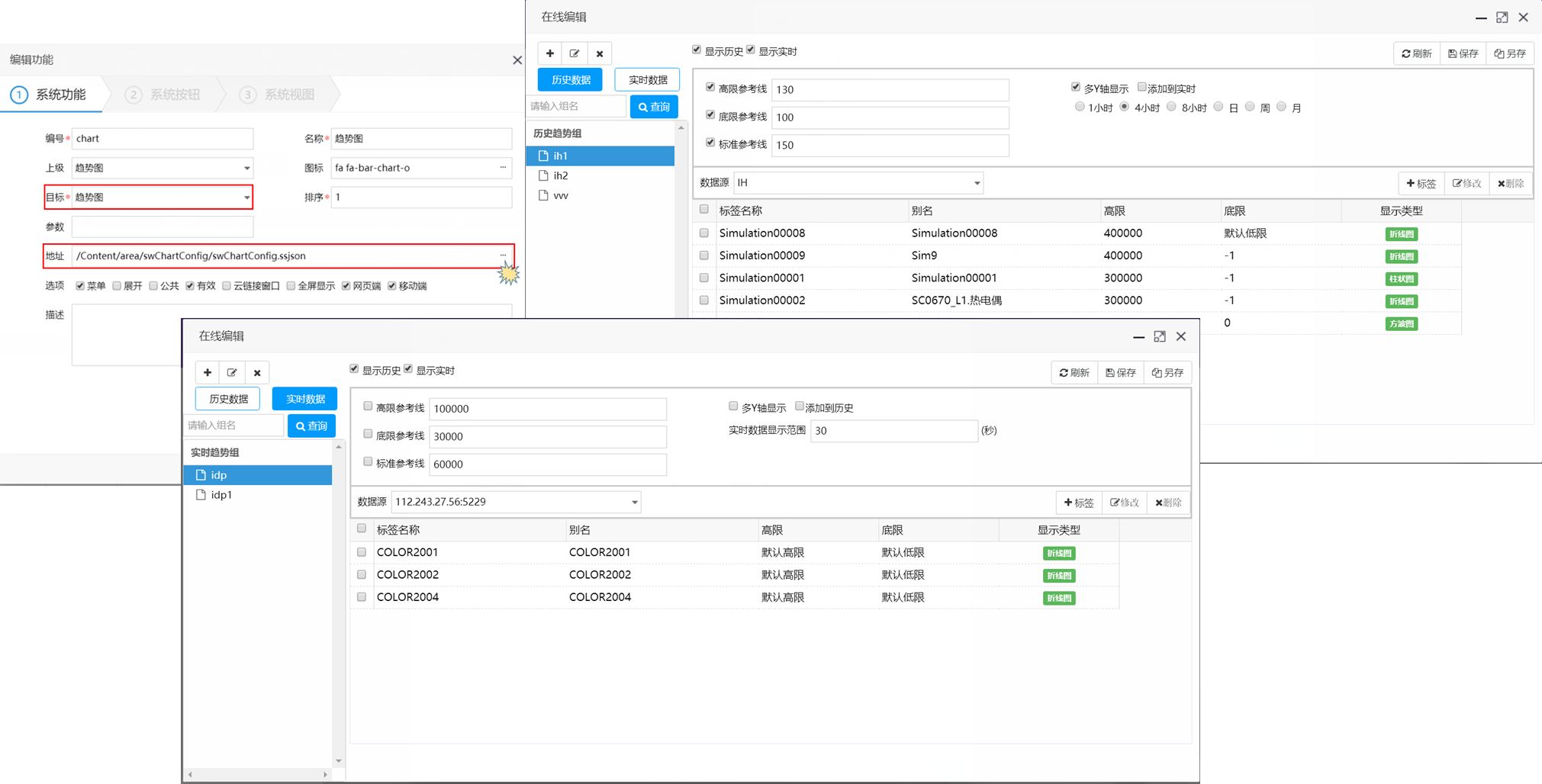Click 修改 modify tag in lower 在线编辑 window
The width and height of the screenshot is (1542, 784).
coord(1124,502)
